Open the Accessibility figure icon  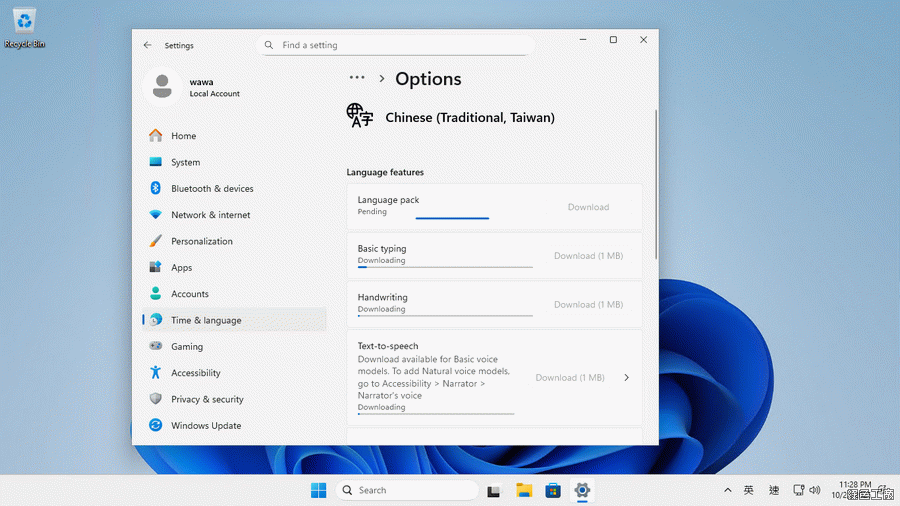(155, 373)
